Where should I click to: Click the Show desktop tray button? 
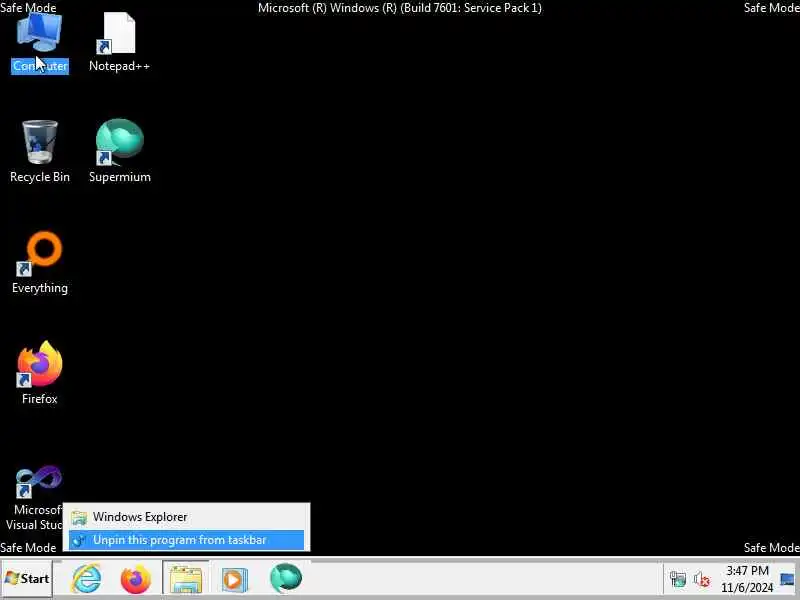788,579
